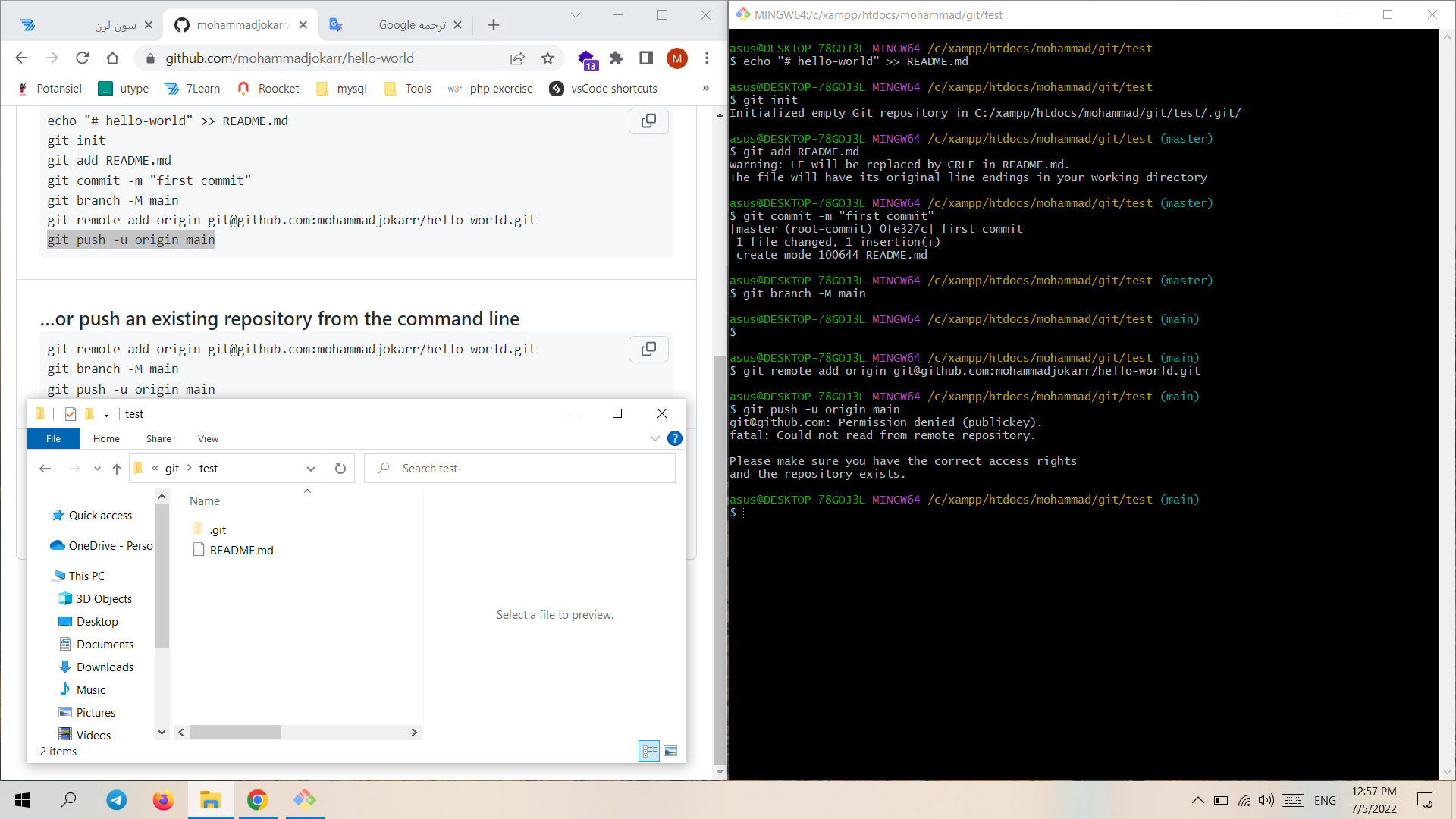This screenshot has width=1456, height=819.
Task: Expand the Explorer address path dropdown
Action: click(310, 469)
